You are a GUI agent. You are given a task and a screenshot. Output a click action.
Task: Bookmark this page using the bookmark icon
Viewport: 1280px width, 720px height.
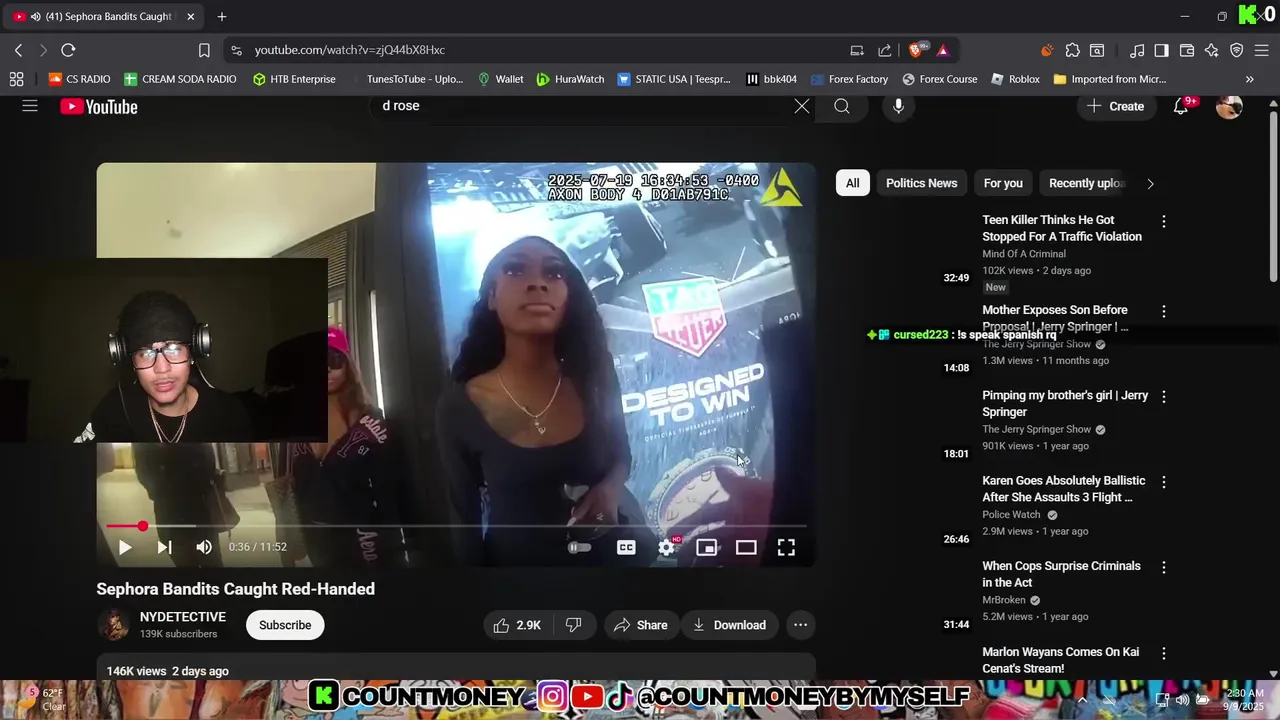pos(204,50)
